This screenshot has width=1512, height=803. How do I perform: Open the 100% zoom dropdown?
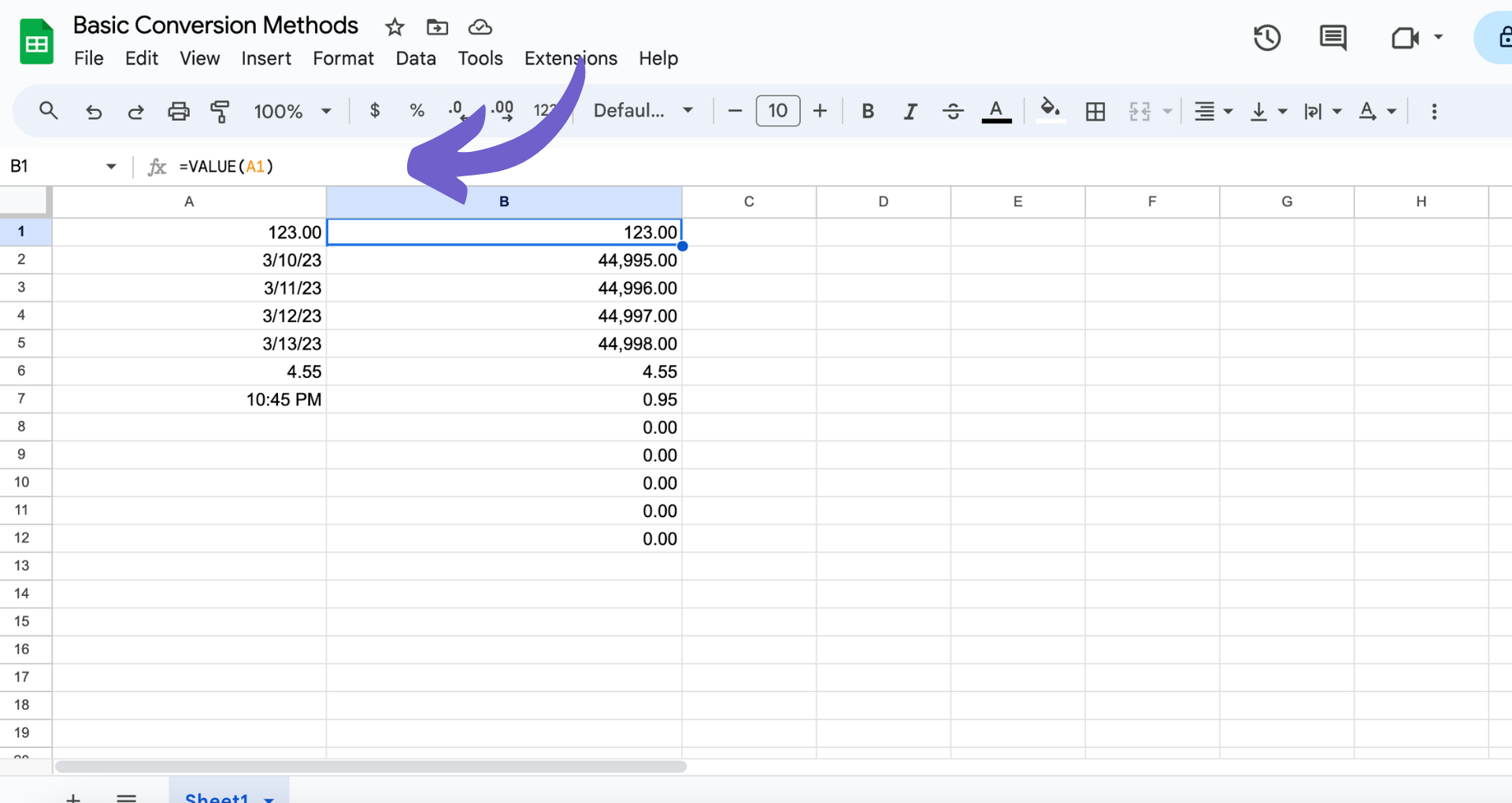point(292,111)
